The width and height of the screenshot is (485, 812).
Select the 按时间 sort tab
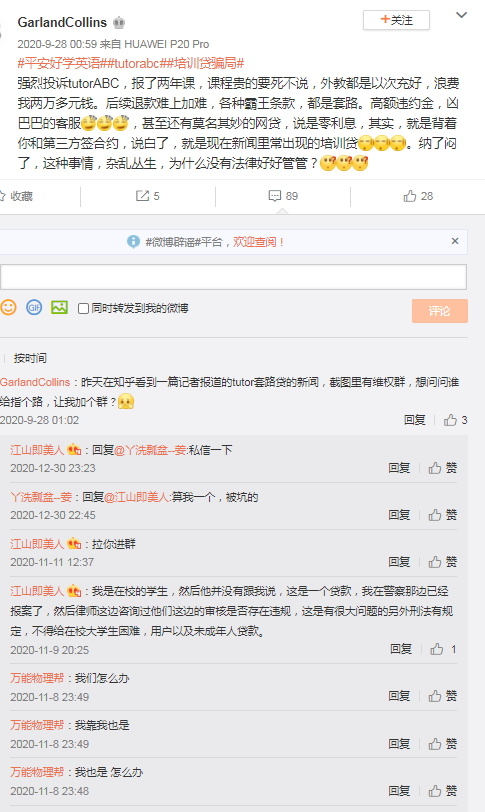click(x=30, y=358)
